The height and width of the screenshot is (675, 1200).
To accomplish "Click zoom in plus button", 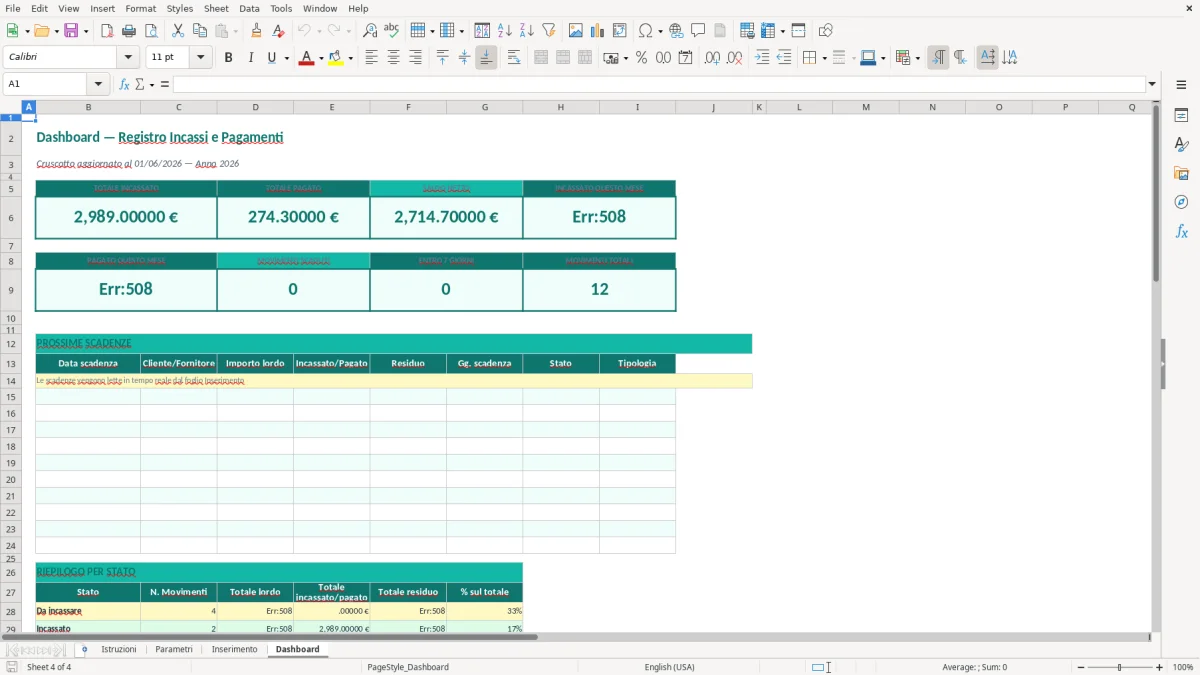I will [x=1160, y=667].
